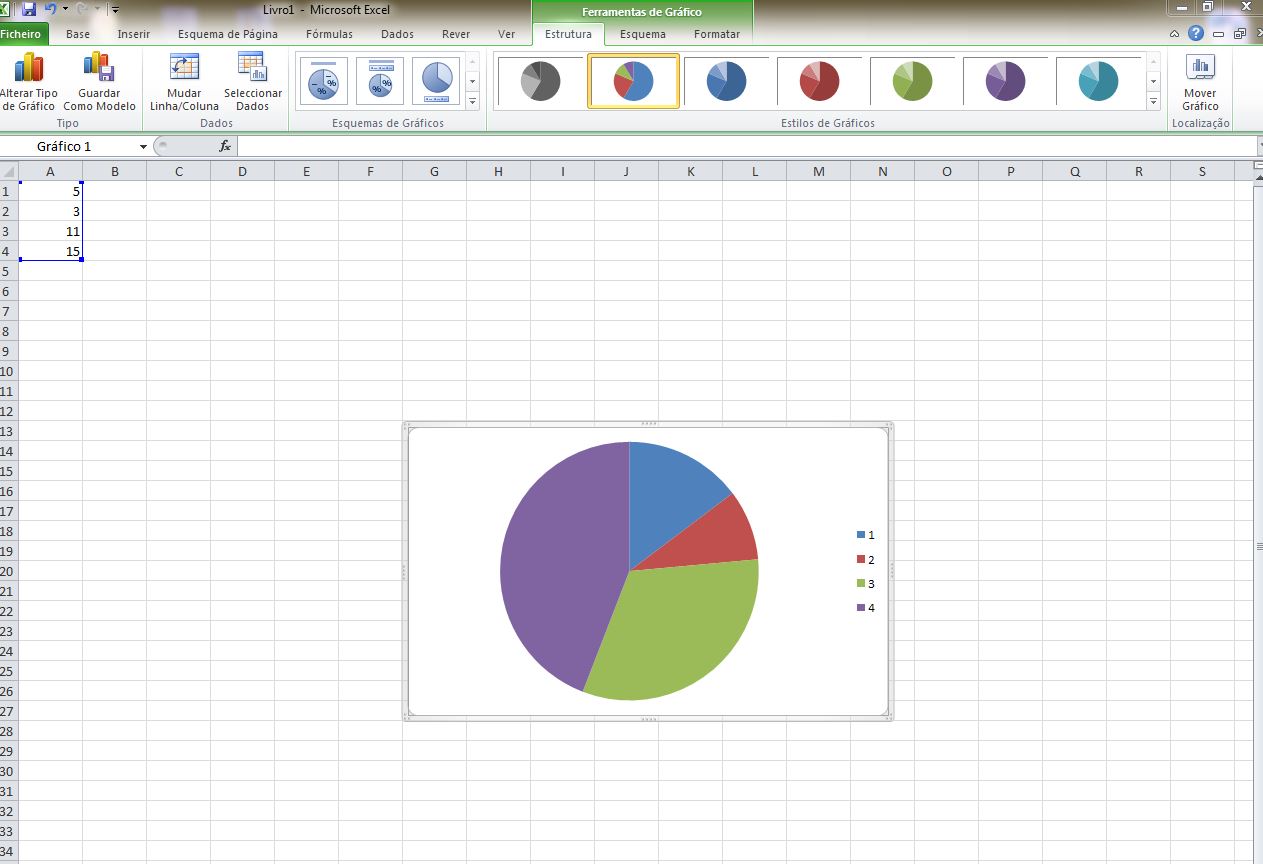Screen dimensions: 1263x864
Task: Open undo history dropdown arrow
Action: pyautogui.click(x=65, y=9)
